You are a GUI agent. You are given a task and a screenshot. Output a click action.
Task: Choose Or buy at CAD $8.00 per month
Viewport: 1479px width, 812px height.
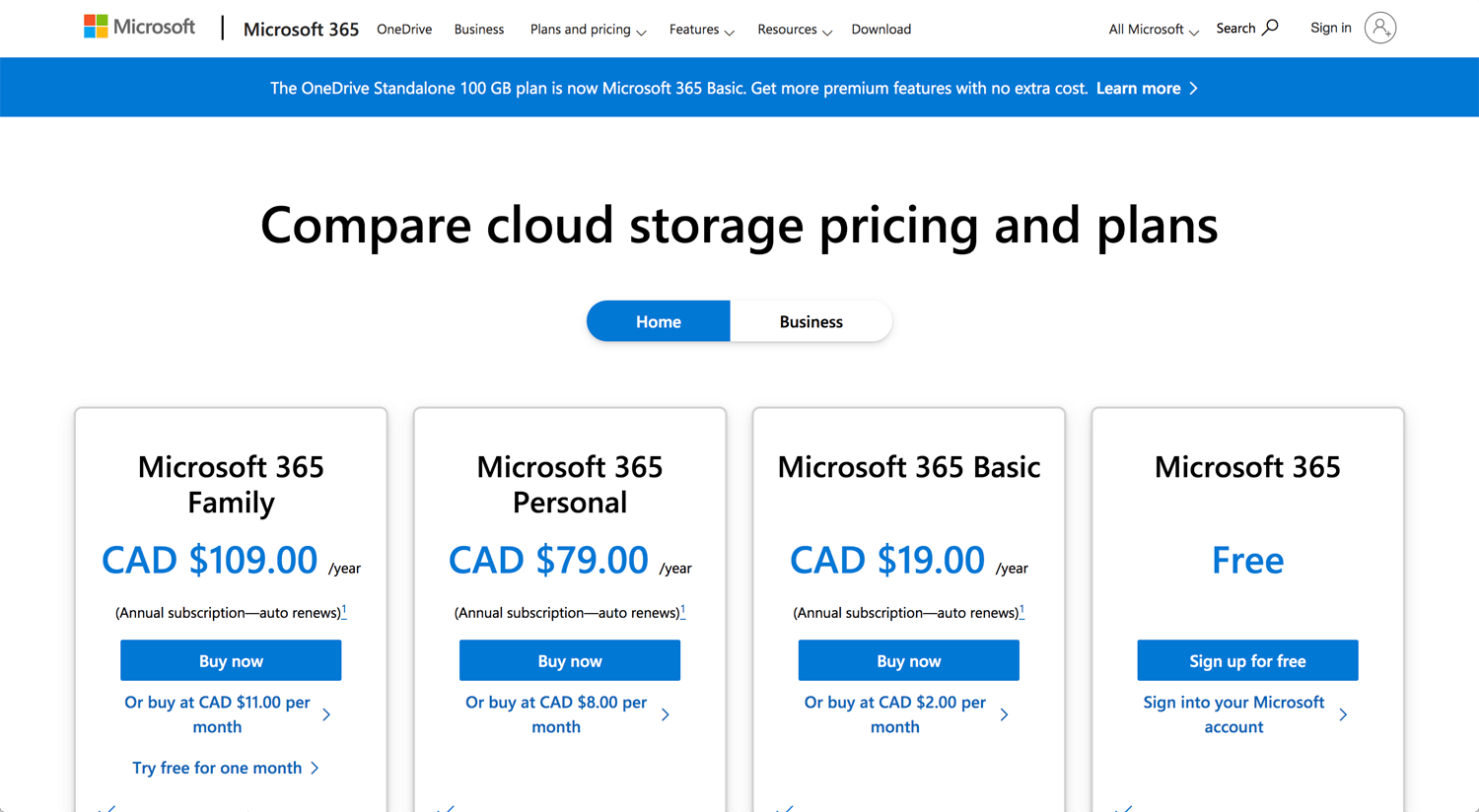[567, 714]
